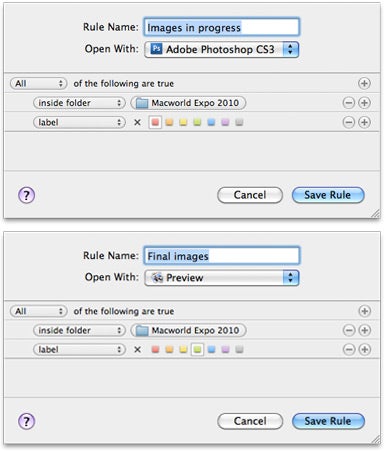Choose the purple label swatch in Final images dialog

[225, 350]
